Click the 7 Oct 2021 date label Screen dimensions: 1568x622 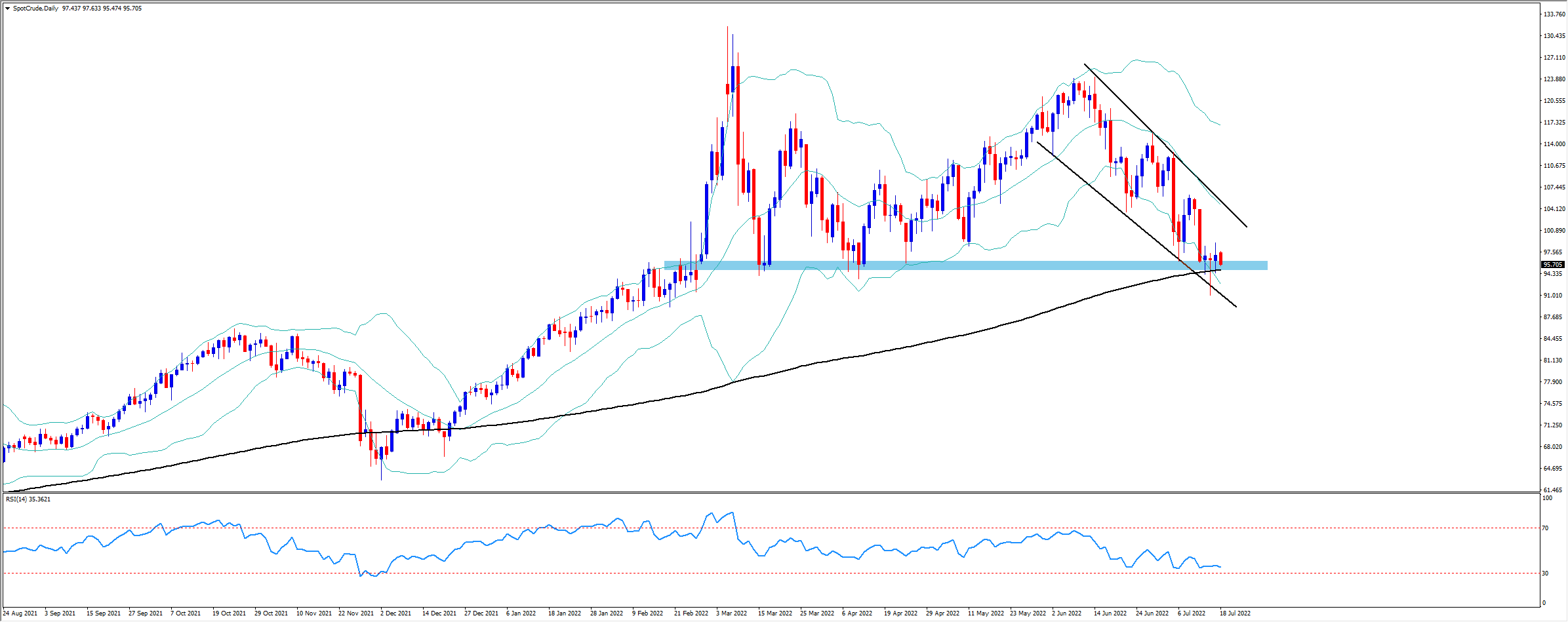pyautogui.click(x=186, y=613)
